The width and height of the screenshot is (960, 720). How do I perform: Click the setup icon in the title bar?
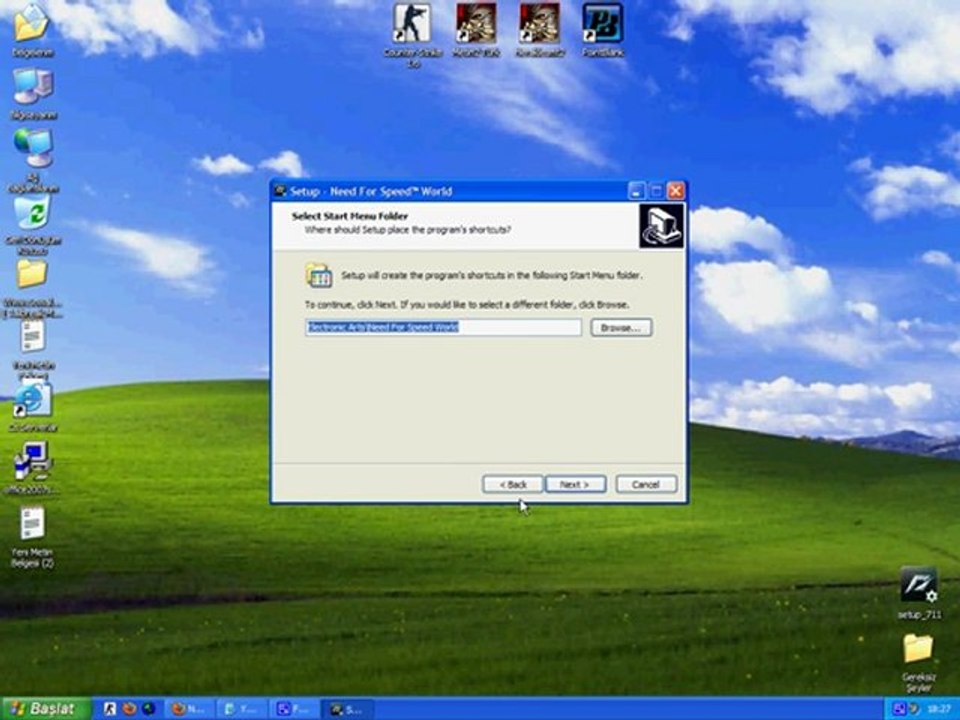280,191
